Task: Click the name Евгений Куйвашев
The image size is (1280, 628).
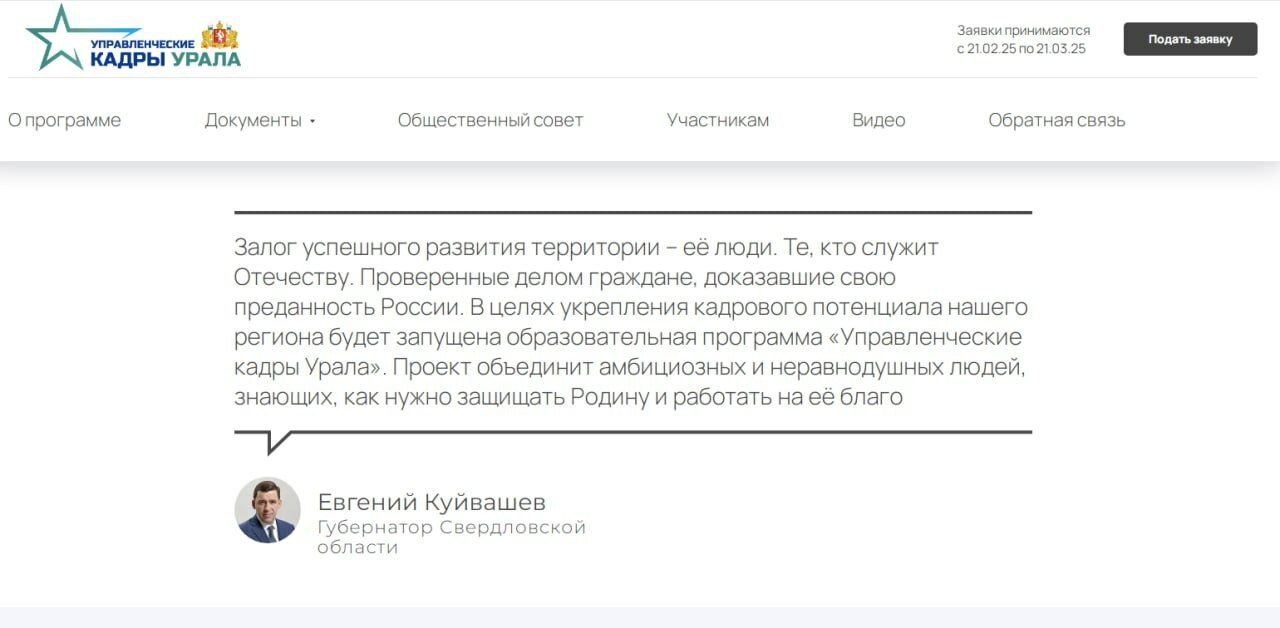Action: pos(432,502)
